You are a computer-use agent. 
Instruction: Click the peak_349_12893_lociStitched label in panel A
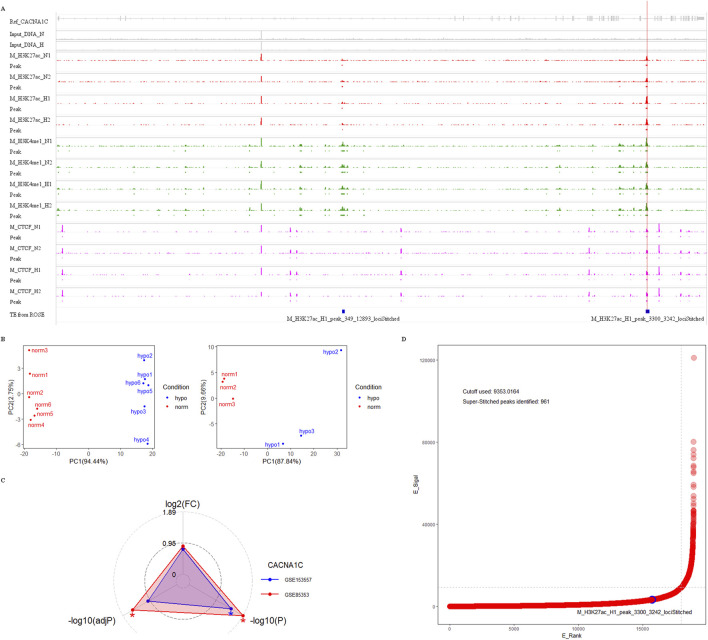(x=343, y=319)
